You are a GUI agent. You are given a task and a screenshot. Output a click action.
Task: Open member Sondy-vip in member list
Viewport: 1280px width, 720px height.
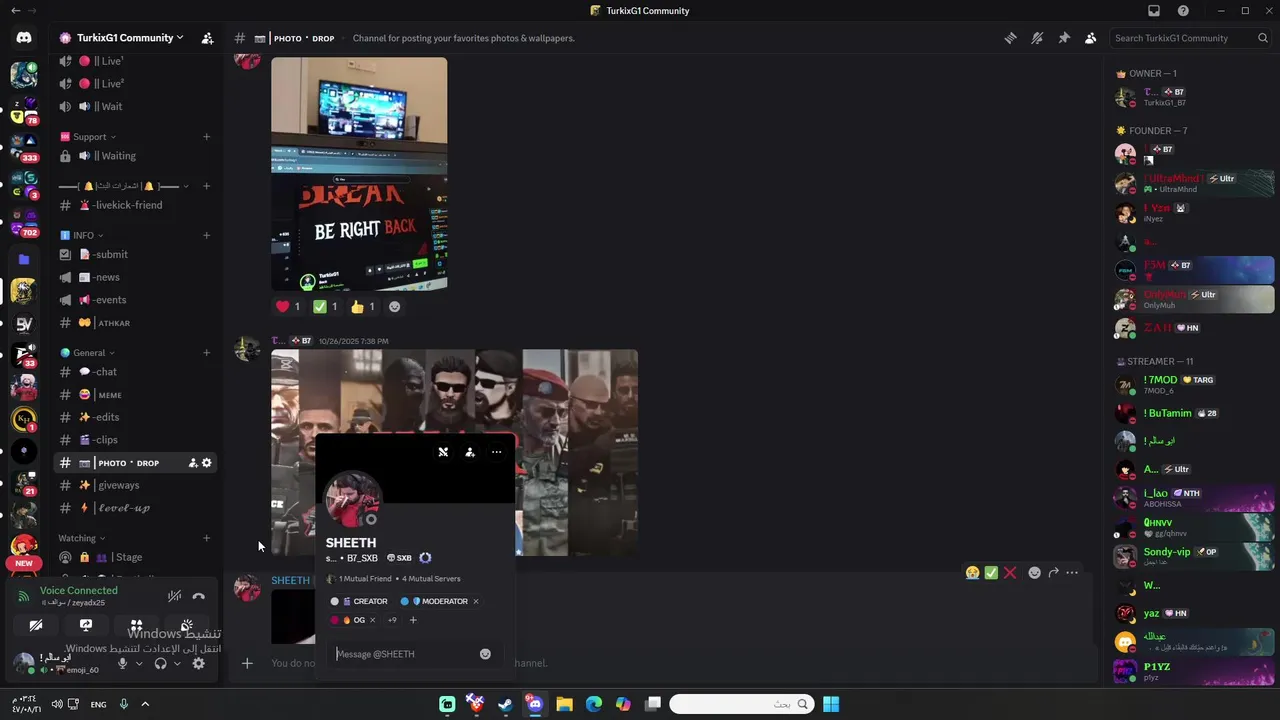[x=1195, y=556]
